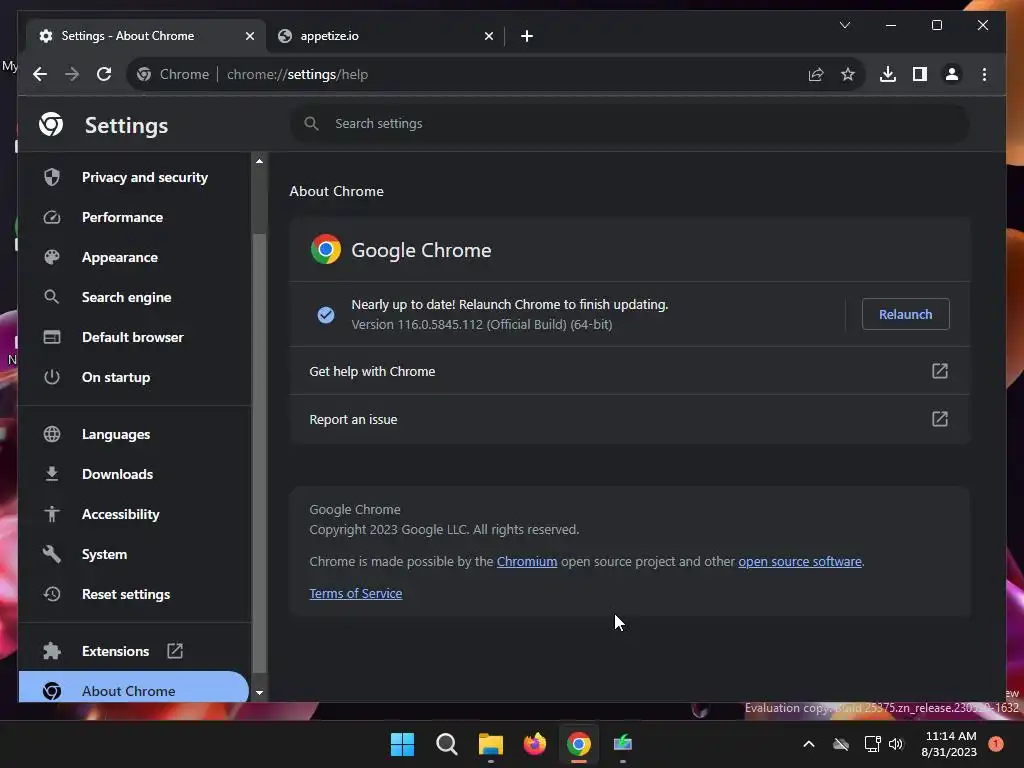
Task: Open Windows taskbar search
Action: [x=447, y=744]
